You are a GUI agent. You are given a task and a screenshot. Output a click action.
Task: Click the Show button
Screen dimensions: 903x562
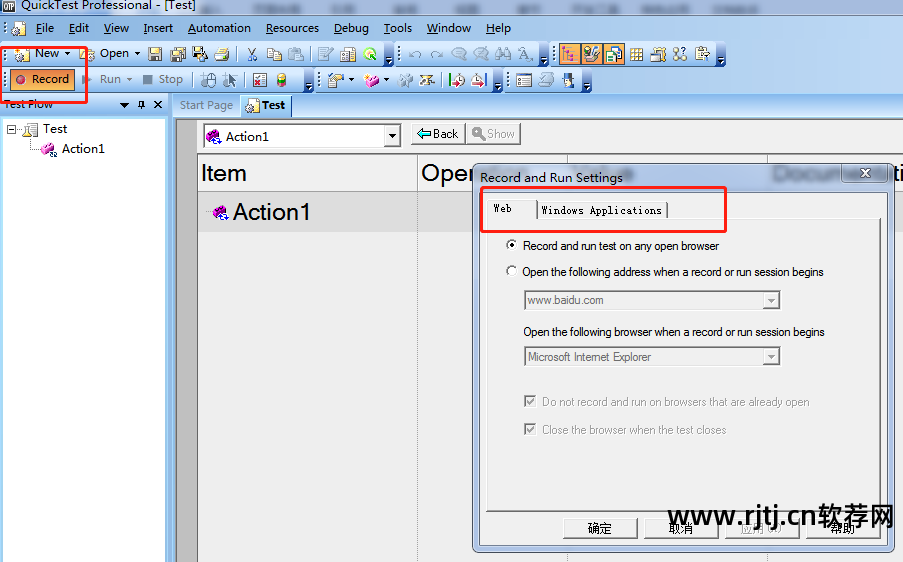(494, 134)
